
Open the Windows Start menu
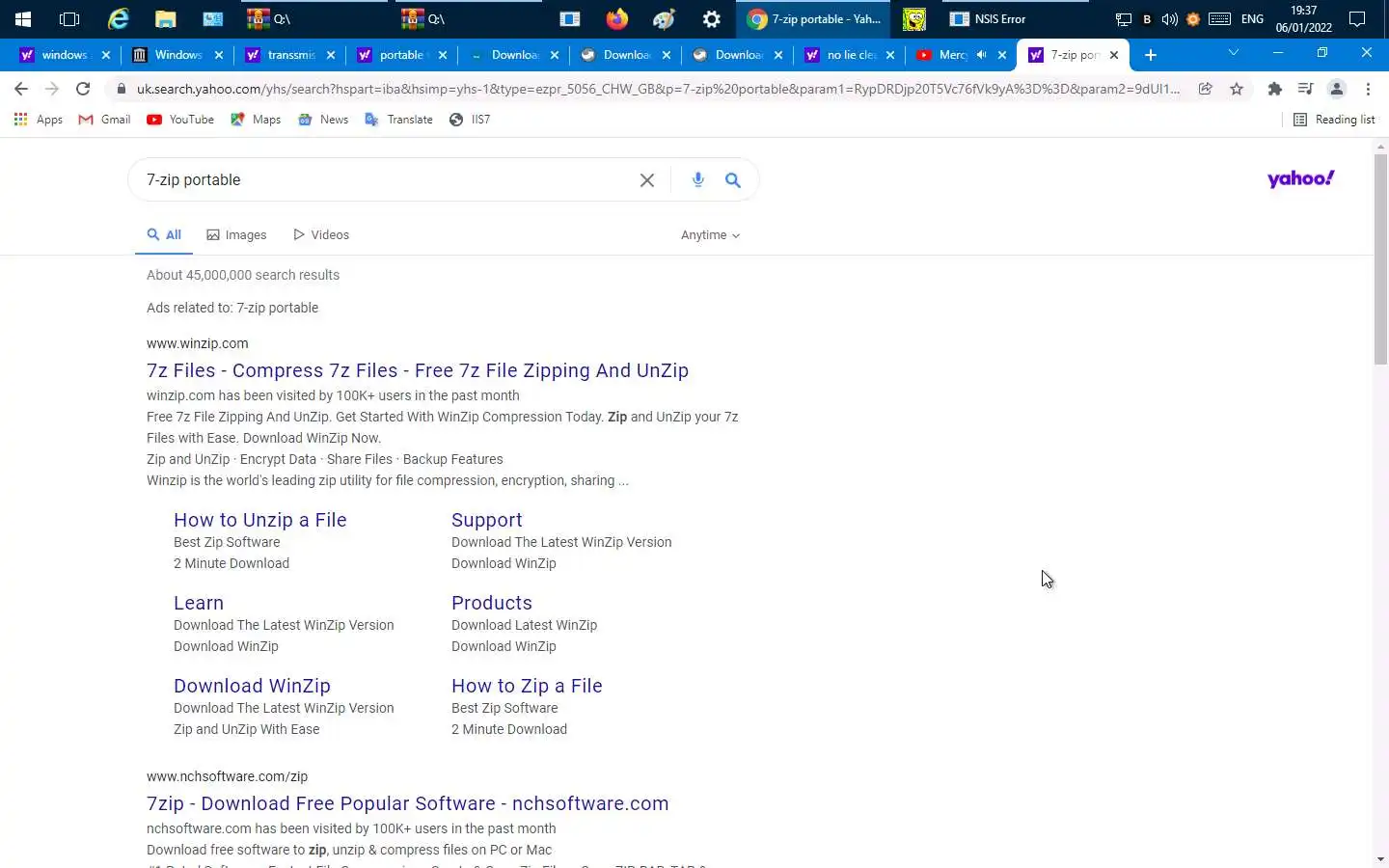pyautogui.click(x=22, y=18)
